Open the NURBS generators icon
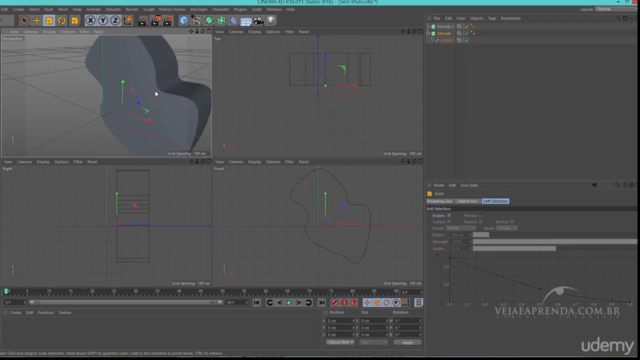The height and width of the screenshot is (360, 640). 209,20
